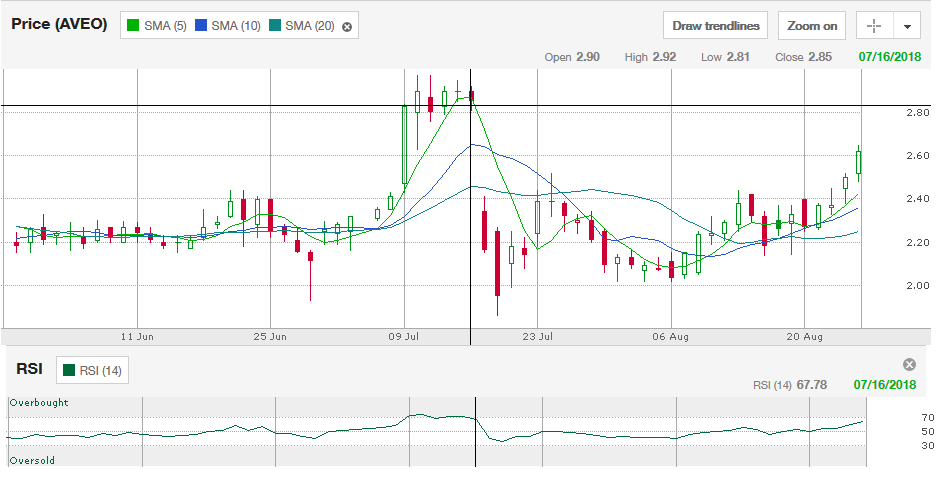Click the blue SMA (10) color swatch
The image size is (939, 480).
click(201, 26)
